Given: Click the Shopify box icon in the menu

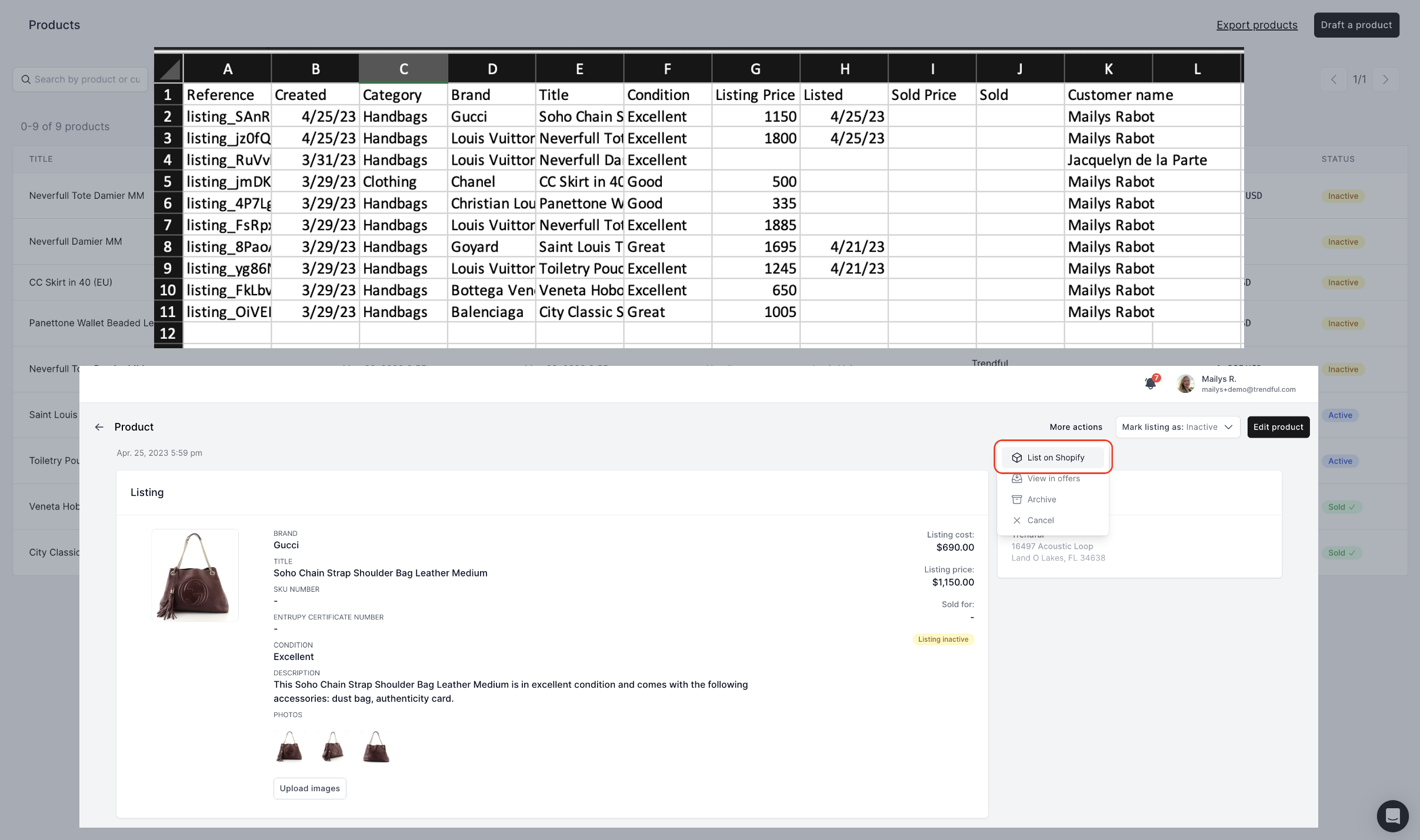Looking at the screenshot, I should click(1016, 458).
